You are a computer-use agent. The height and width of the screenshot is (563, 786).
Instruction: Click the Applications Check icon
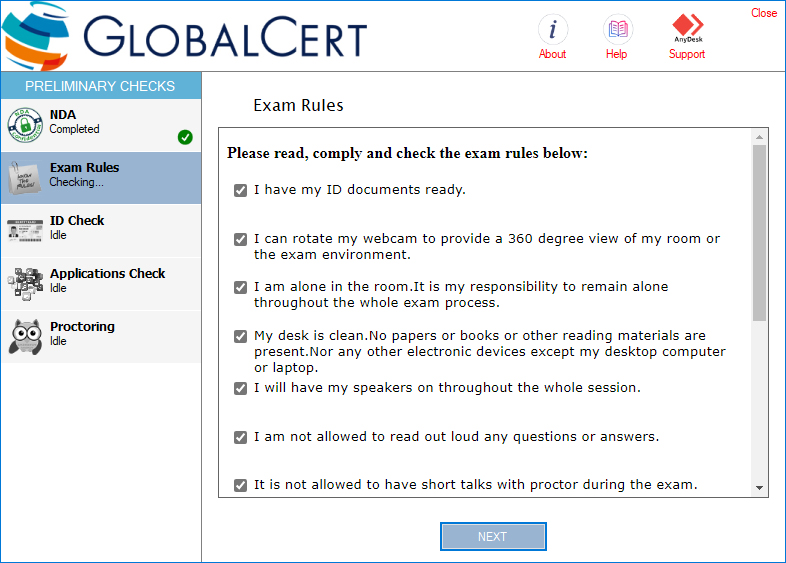(24, 282)
